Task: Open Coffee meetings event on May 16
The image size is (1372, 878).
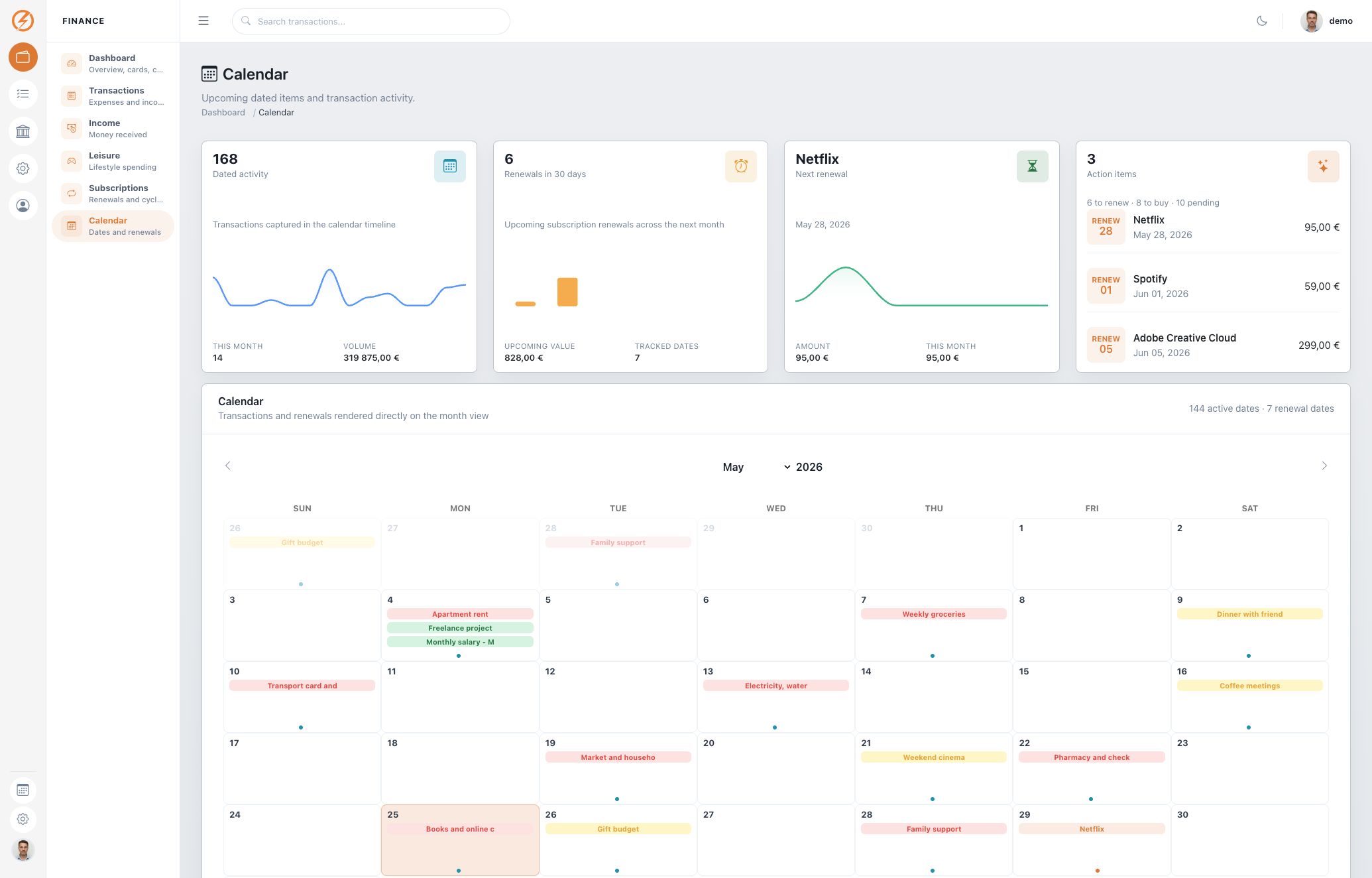Action: pyautogui.click(x=1249, y=686)
